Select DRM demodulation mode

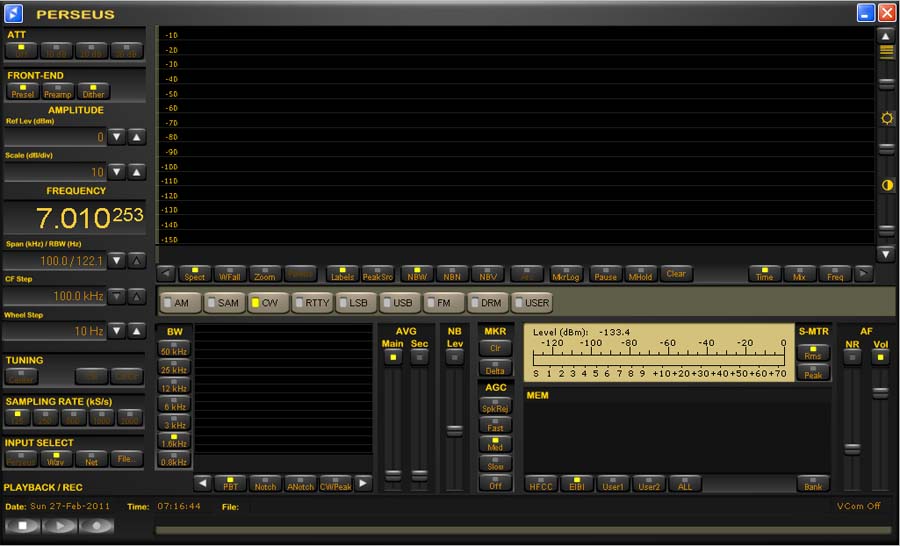488,303
